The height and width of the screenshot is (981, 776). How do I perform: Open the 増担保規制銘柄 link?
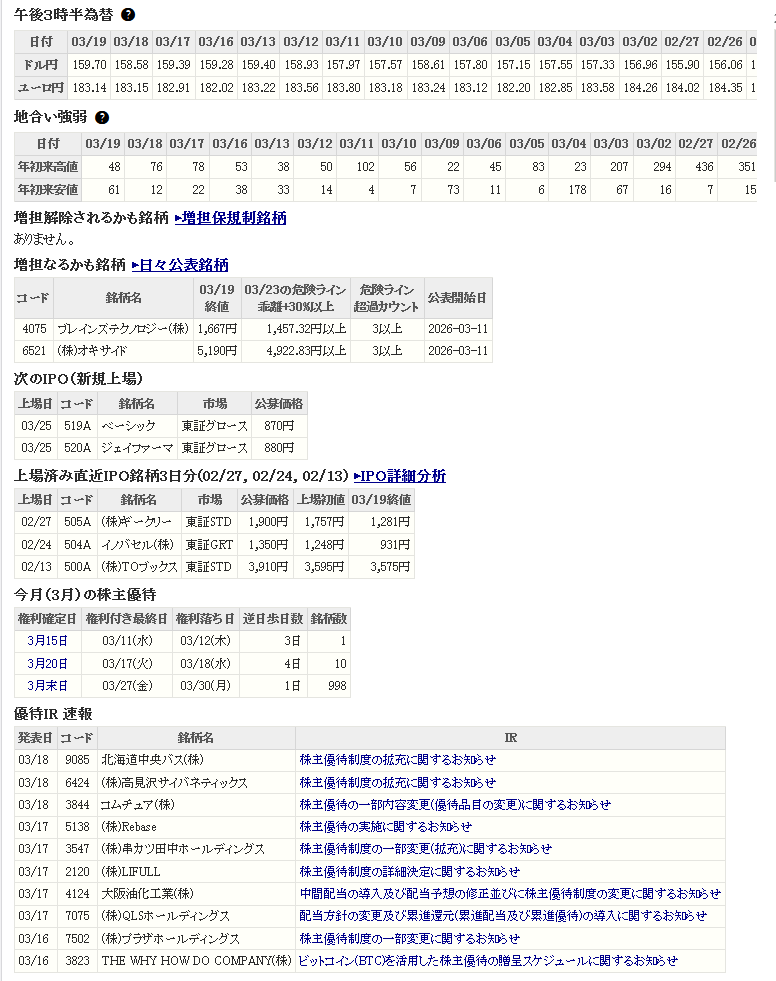[231, 217]
